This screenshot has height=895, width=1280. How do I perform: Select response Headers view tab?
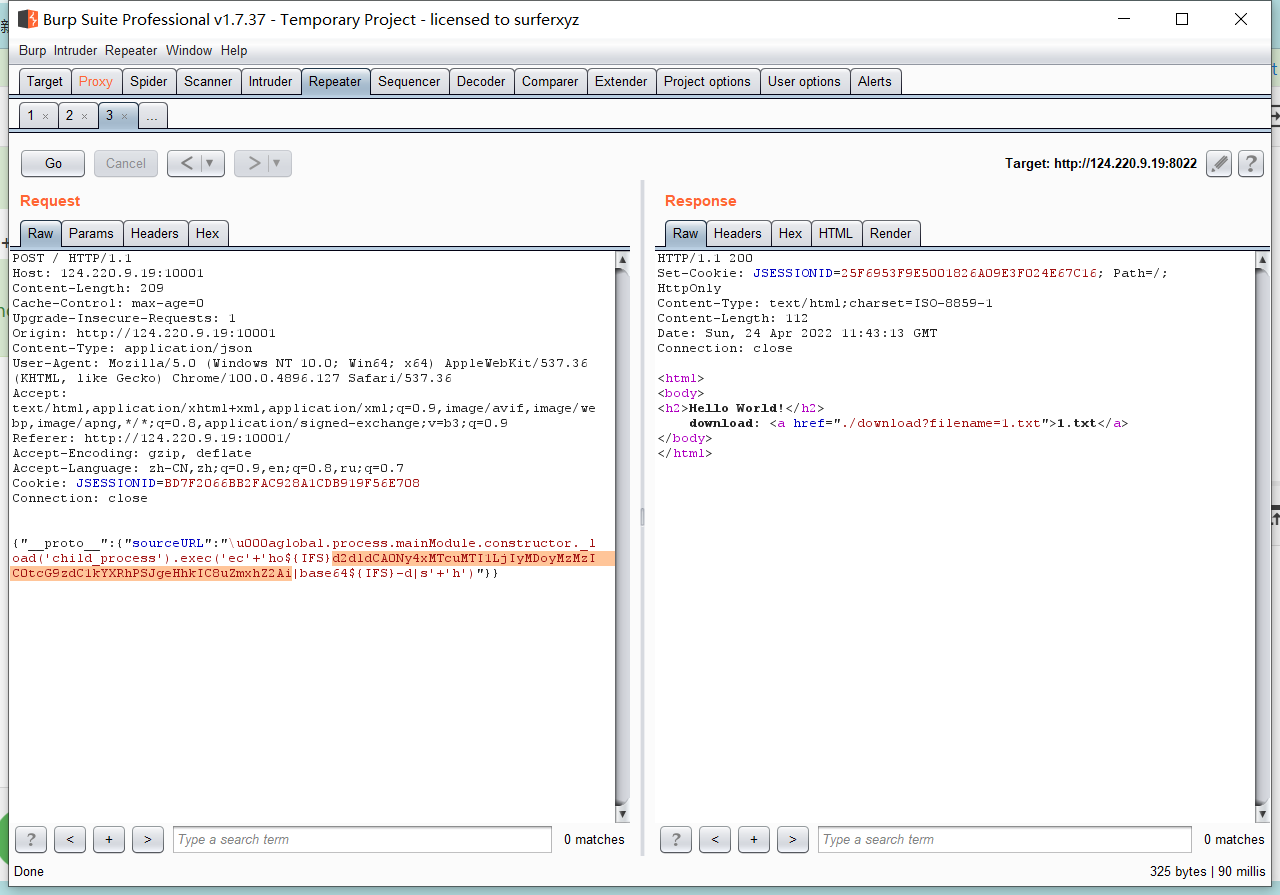pos(738,233)
